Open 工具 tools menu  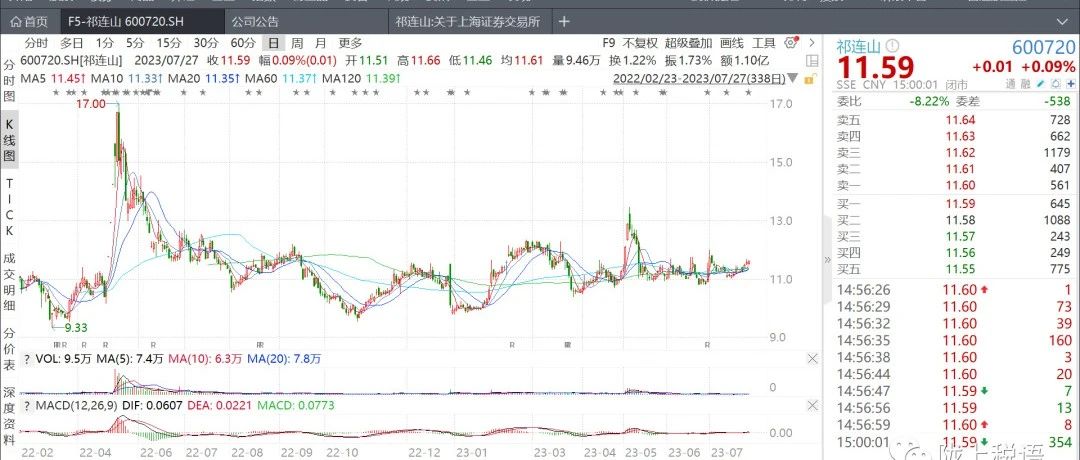click(763, 43)
